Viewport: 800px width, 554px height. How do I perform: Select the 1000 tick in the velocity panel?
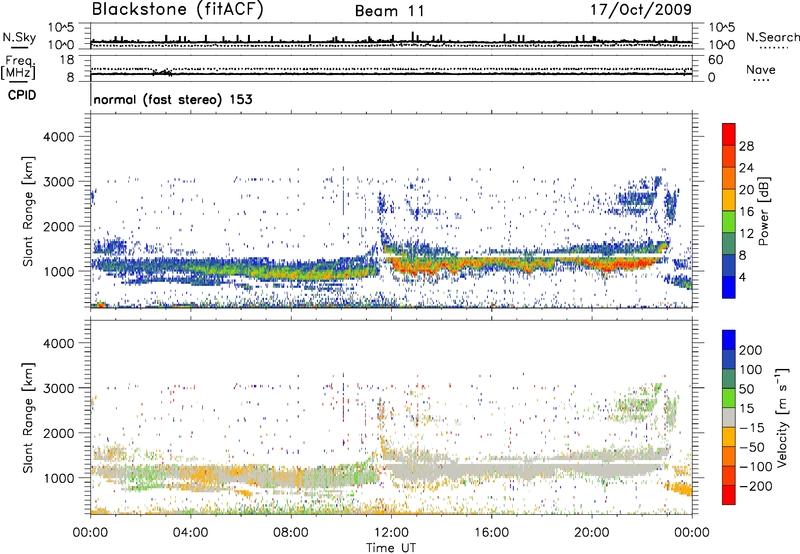58,478
